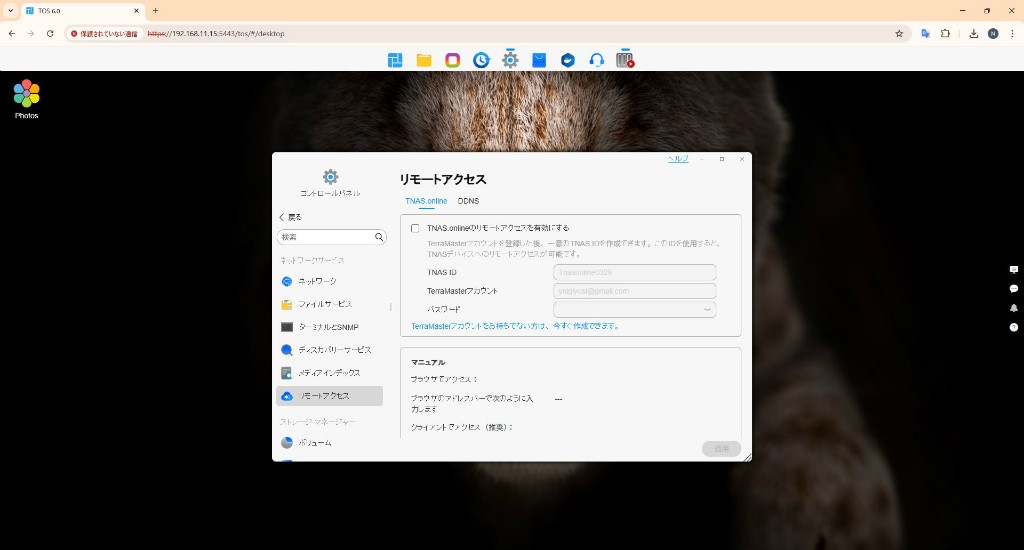This screenshot has width=1024, height=550.
Task: Open the blue backup clock icon in the dock
Action: tap(481, 60)
